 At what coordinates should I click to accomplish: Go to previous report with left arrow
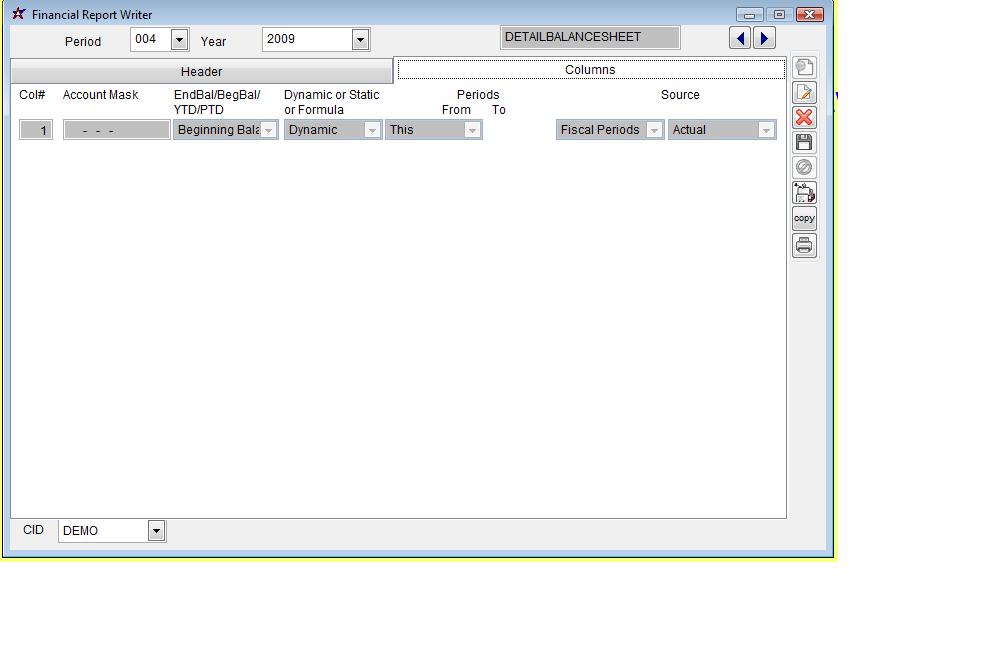740,39
